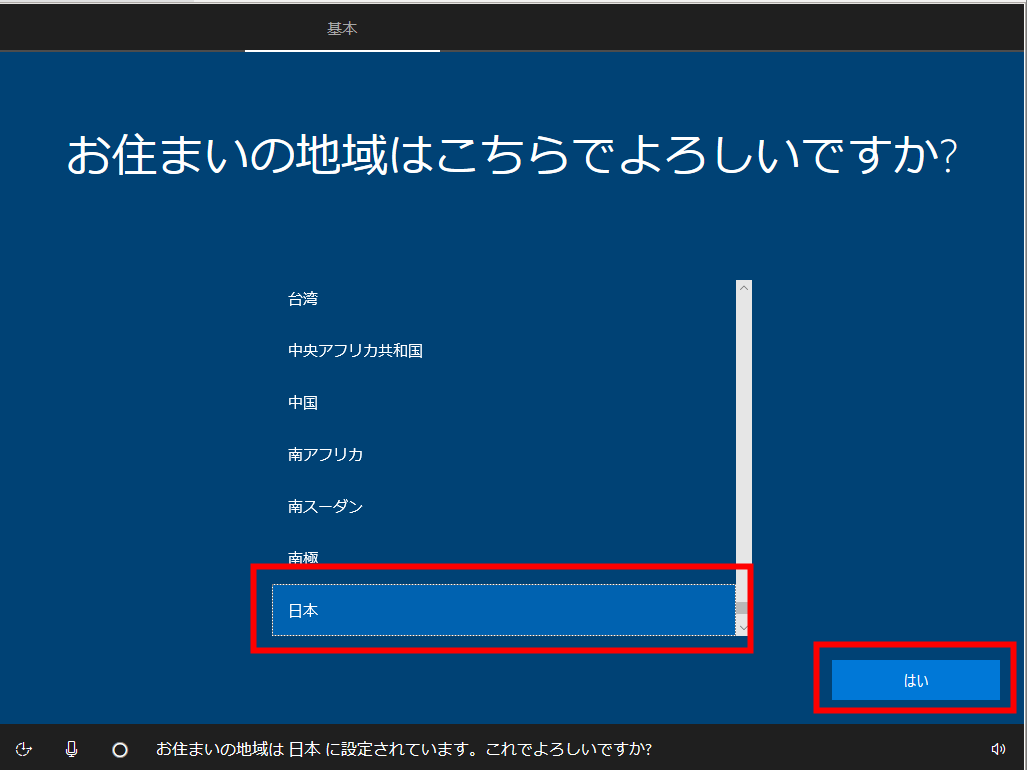Pick 中国 in the region list
The width and height of the screenshot is (1027, 770).
[x=504, y=403]
